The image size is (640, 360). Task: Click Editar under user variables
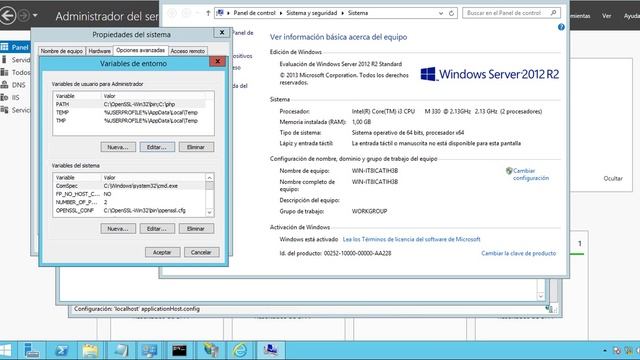[157, 147]
